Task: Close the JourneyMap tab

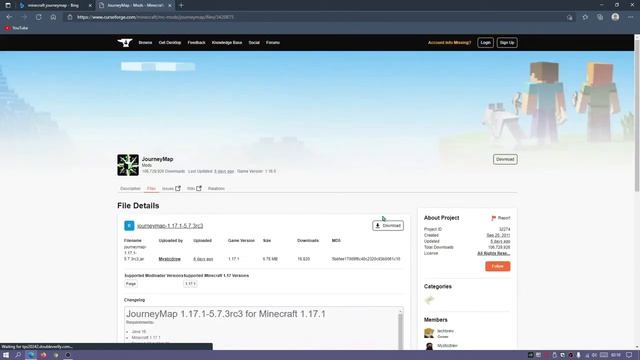Action: (x=170, y=5)
